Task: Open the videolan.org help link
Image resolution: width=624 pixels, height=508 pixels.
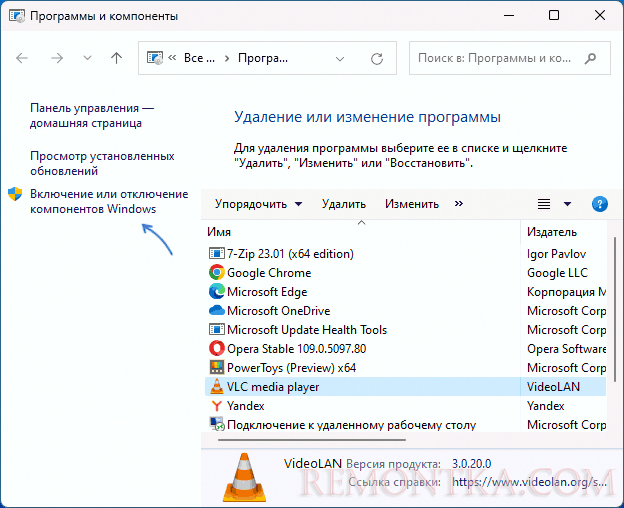Action: coord(529,482)
